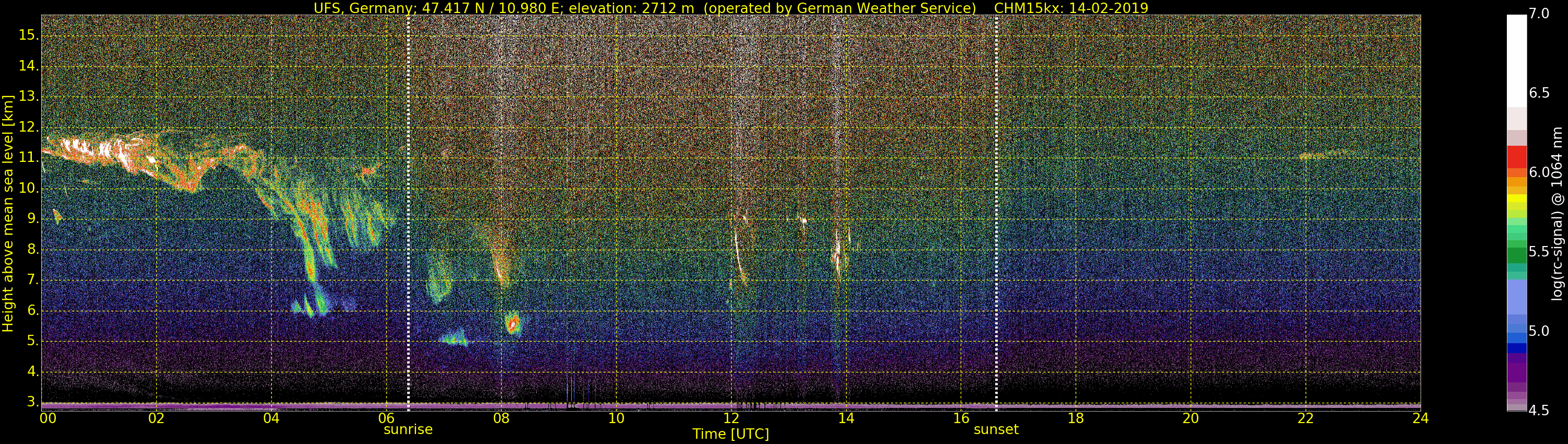
Task: Click the '6.0' colorbar tick label
Action: tap(1539, 173)
